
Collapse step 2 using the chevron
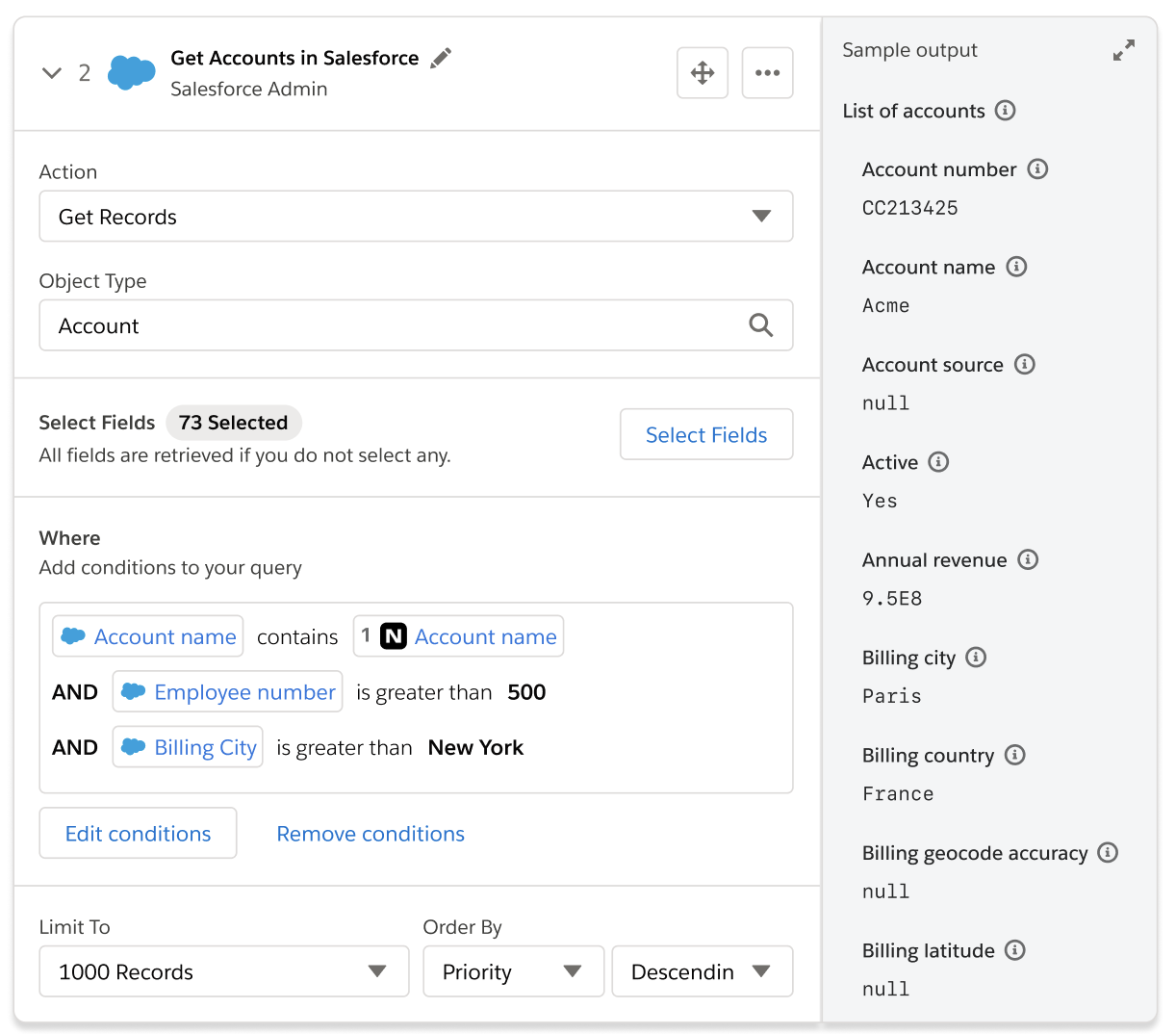(51, 72)
